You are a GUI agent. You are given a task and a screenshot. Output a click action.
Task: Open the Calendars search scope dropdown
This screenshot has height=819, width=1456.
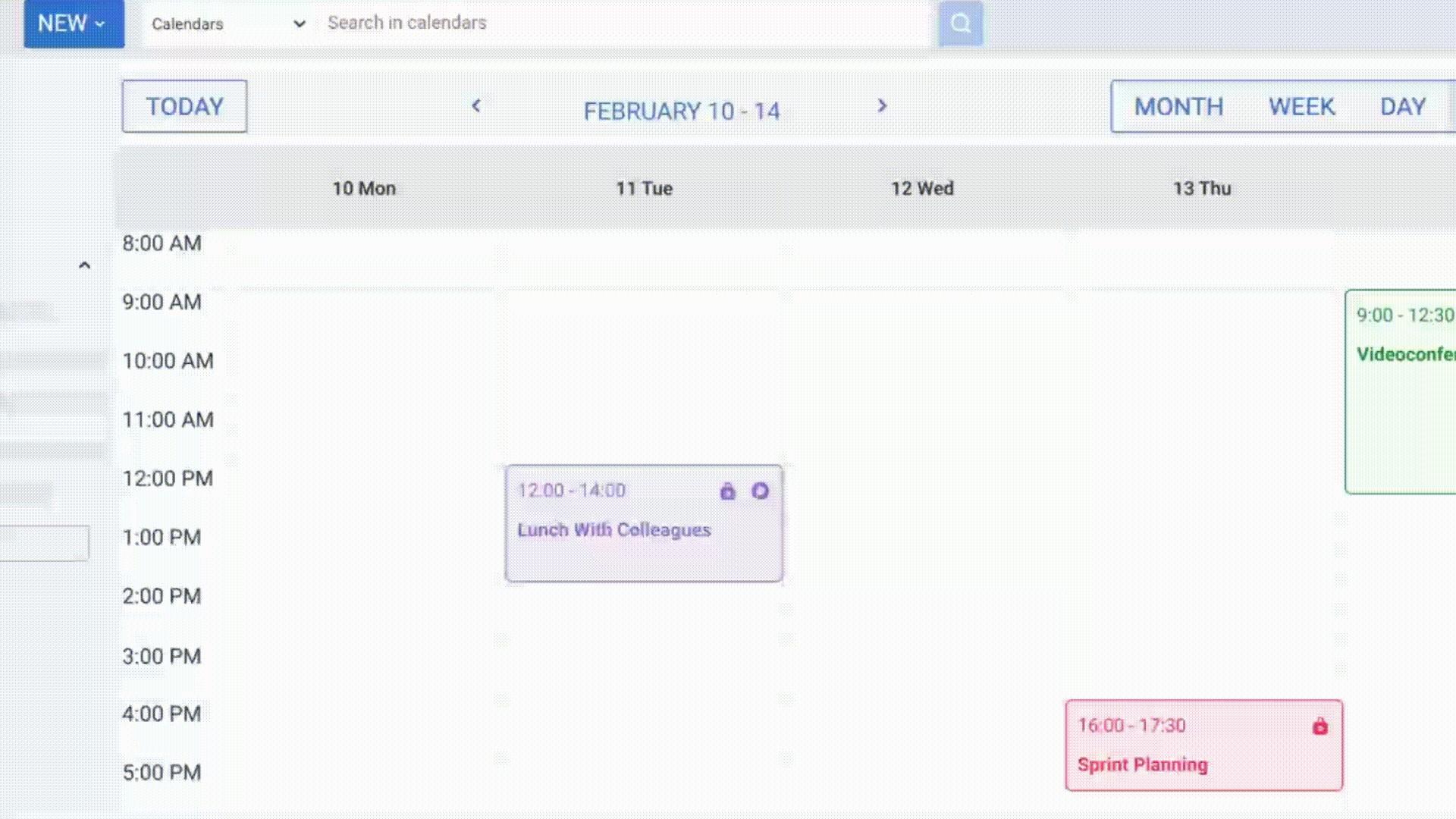pos(227,24)
